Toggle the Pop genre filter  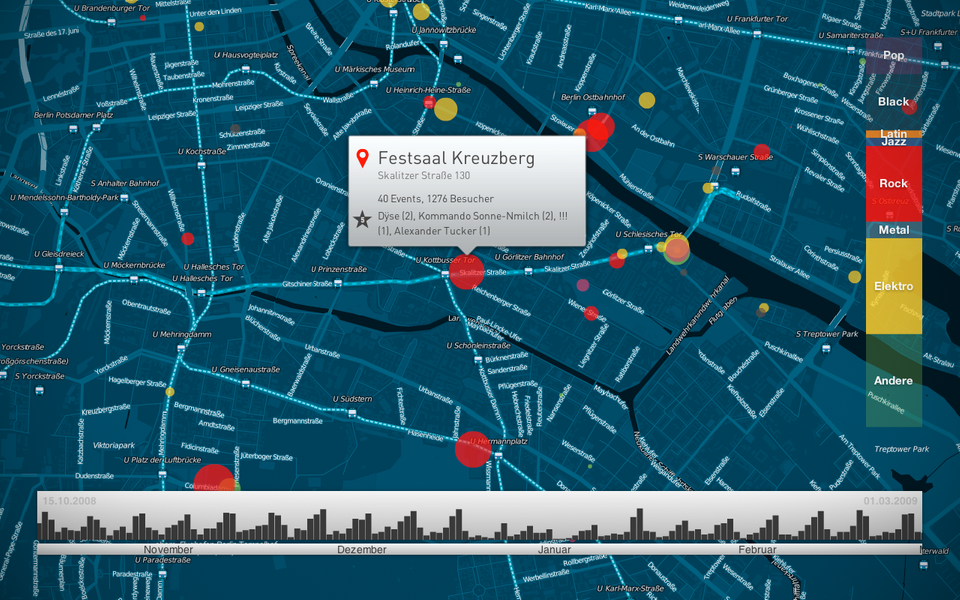(893, 55)
